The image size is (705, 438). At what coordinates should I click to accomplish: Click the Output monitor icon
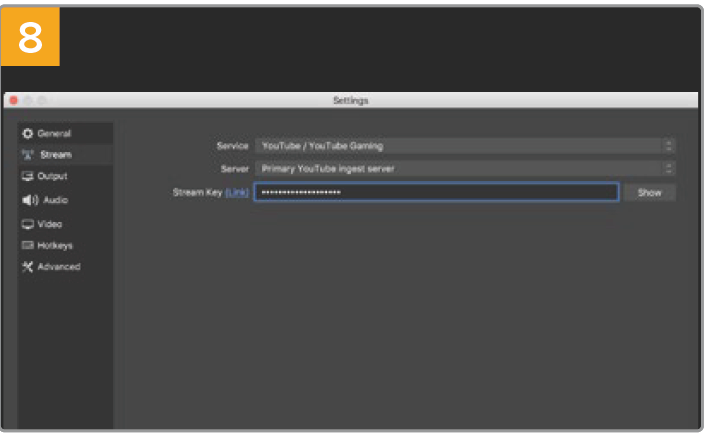tap(28, 176)
